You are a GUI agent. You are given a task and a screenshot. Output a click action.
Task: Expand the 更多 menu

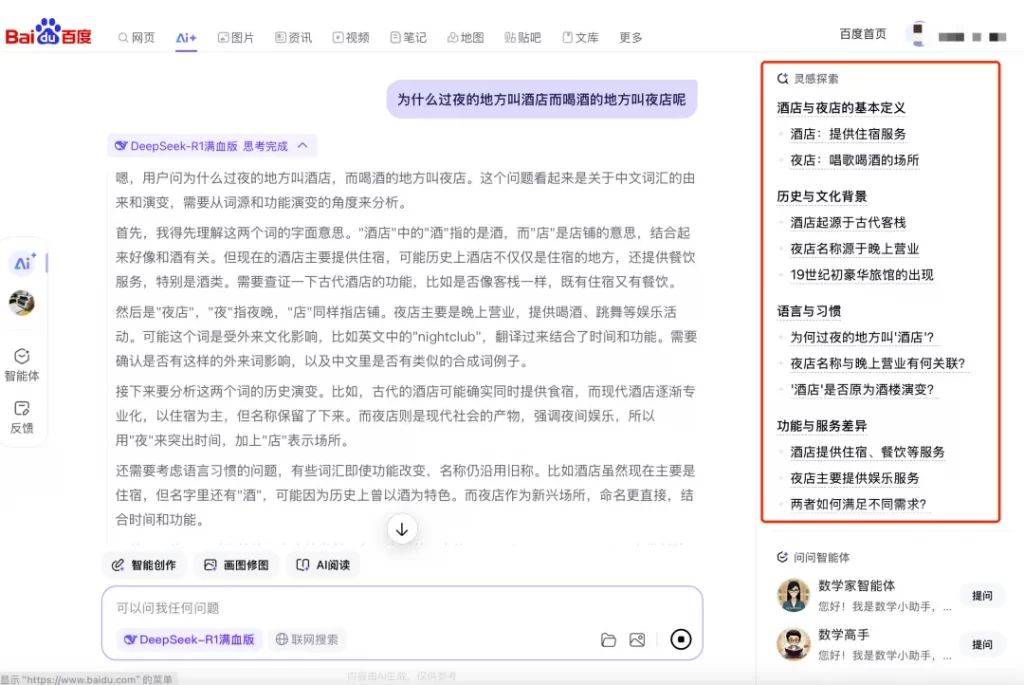[631, 38]
